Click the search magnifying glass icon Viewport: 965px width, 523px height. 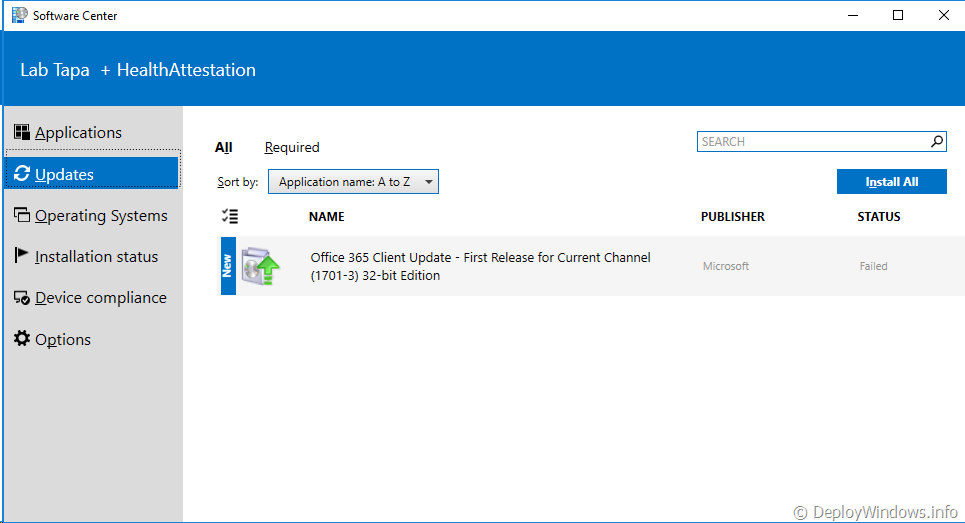point(937,142)
